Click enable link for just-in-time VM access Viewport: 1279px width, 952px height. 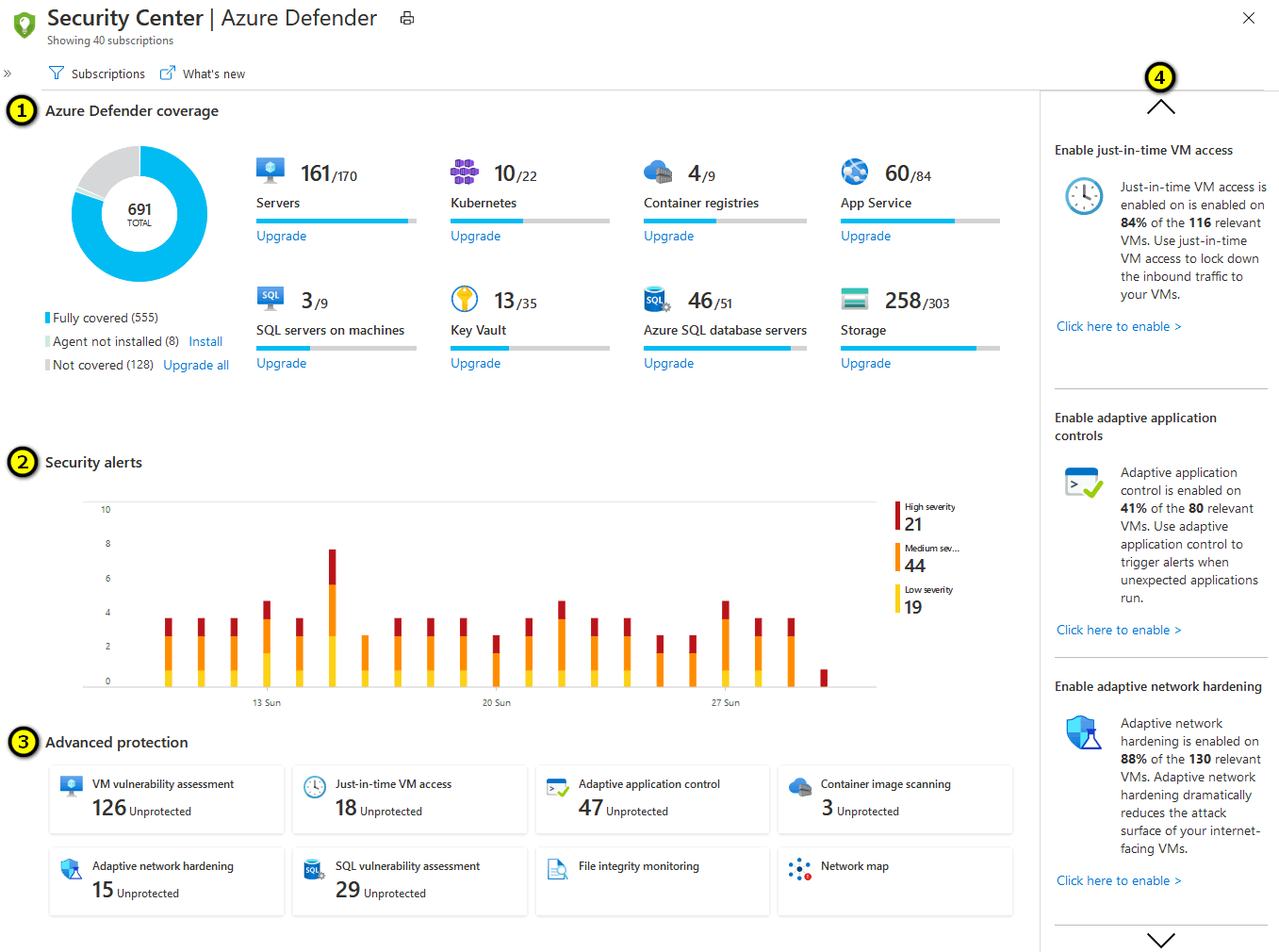click(x=1119, y=326)
